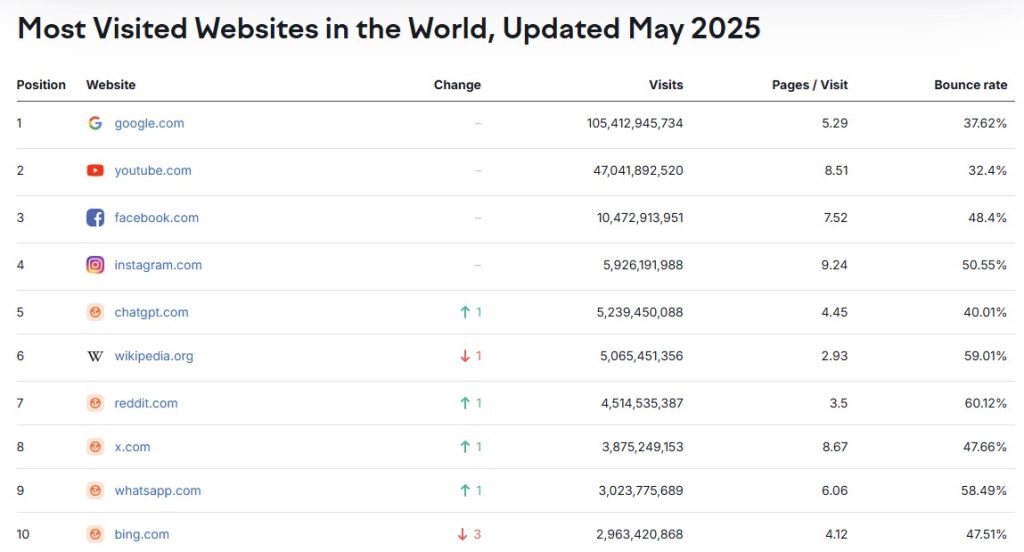Click the visits value 5,065,451,356
This screenshot has width=1024, height=552.
pyautogui.click(x=641, y=356)
